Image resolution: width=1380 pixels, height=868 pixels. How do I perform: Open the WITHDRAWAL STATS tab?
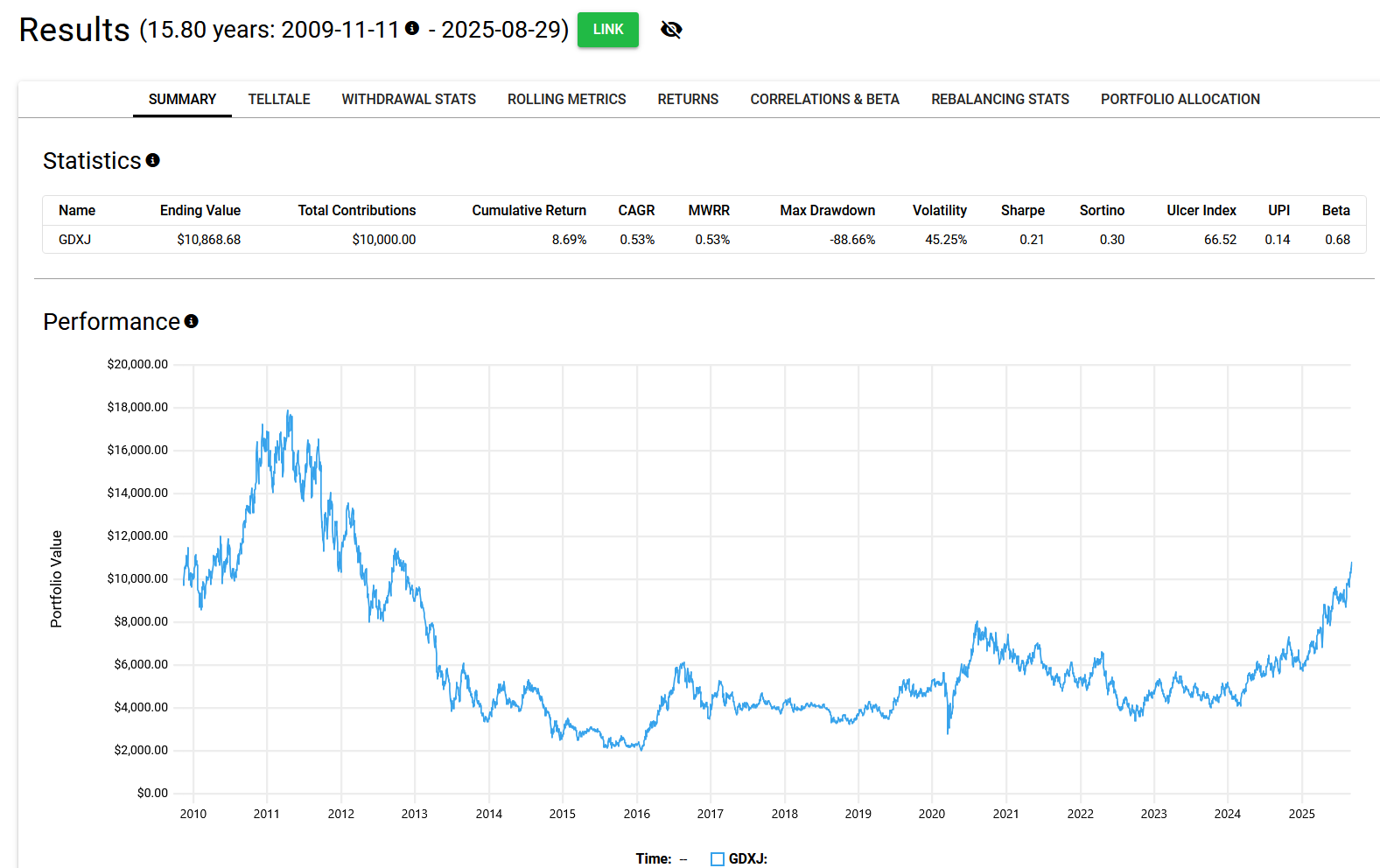point(409,99)
